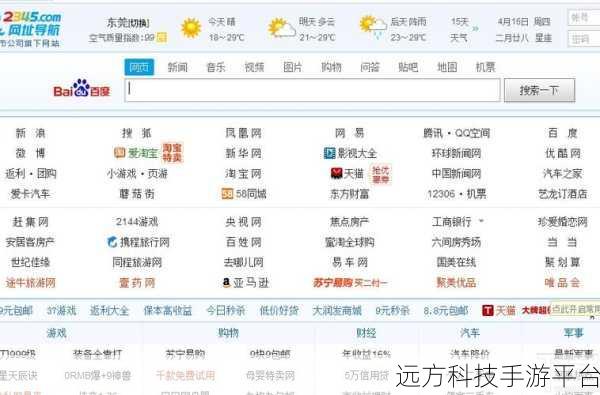The image size is (600, 395).
Task: Open 亚马逊 with Amazon icon
Action: pos(246,283)
